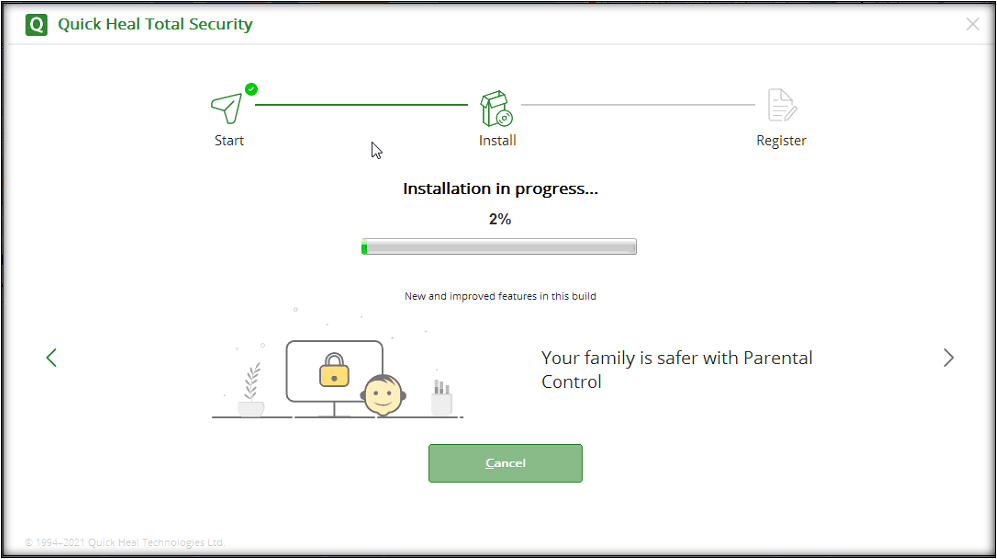
Task: Click the child face with headphones
Action: pyautogui.click(x=381, y=395)
